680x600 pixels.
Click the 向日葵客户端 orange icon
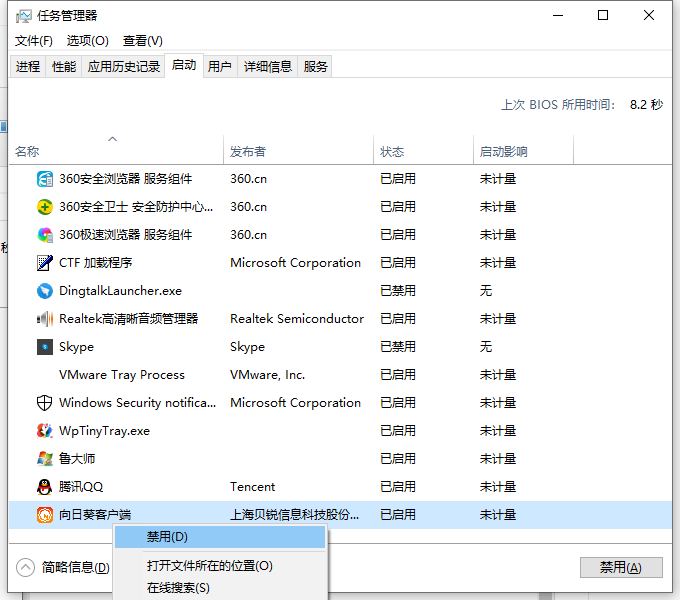(x=45, y=515)
